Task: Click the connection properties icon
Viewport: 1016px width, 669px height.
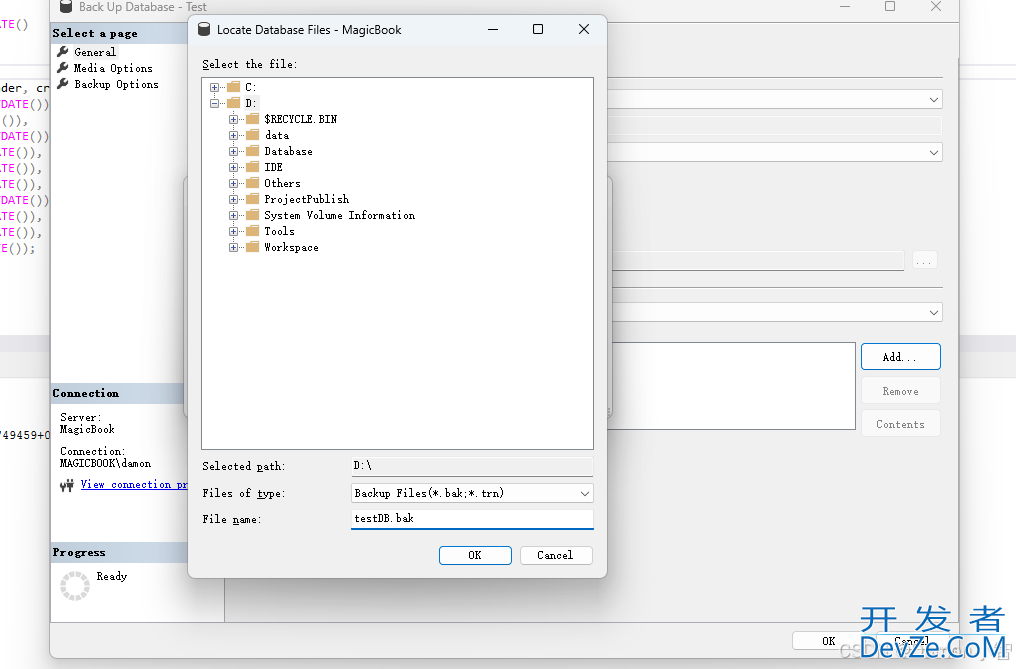Action: pos(67,486)
